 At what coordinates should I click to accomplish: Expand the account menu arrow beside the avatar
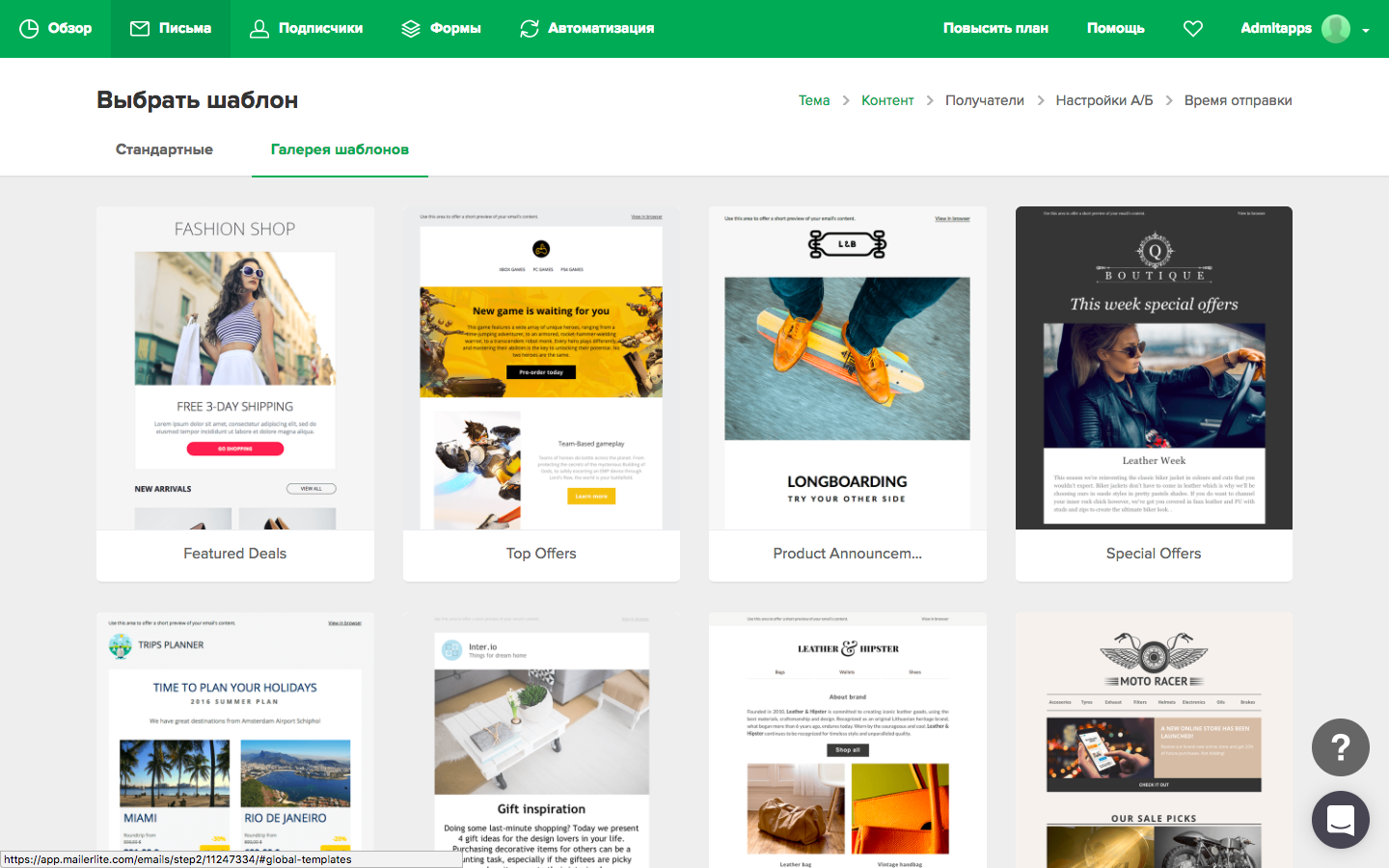pyautogui.click(x=1366, y=32)
